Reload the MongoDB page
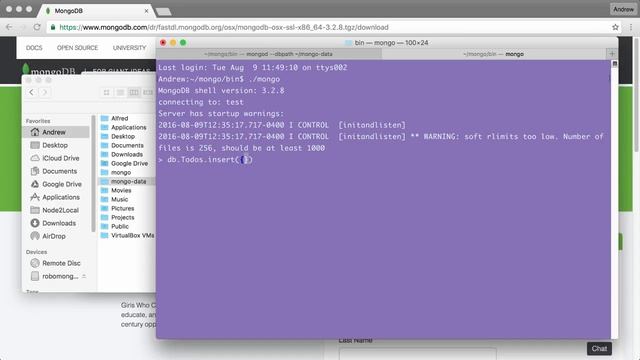 (37, 27)
